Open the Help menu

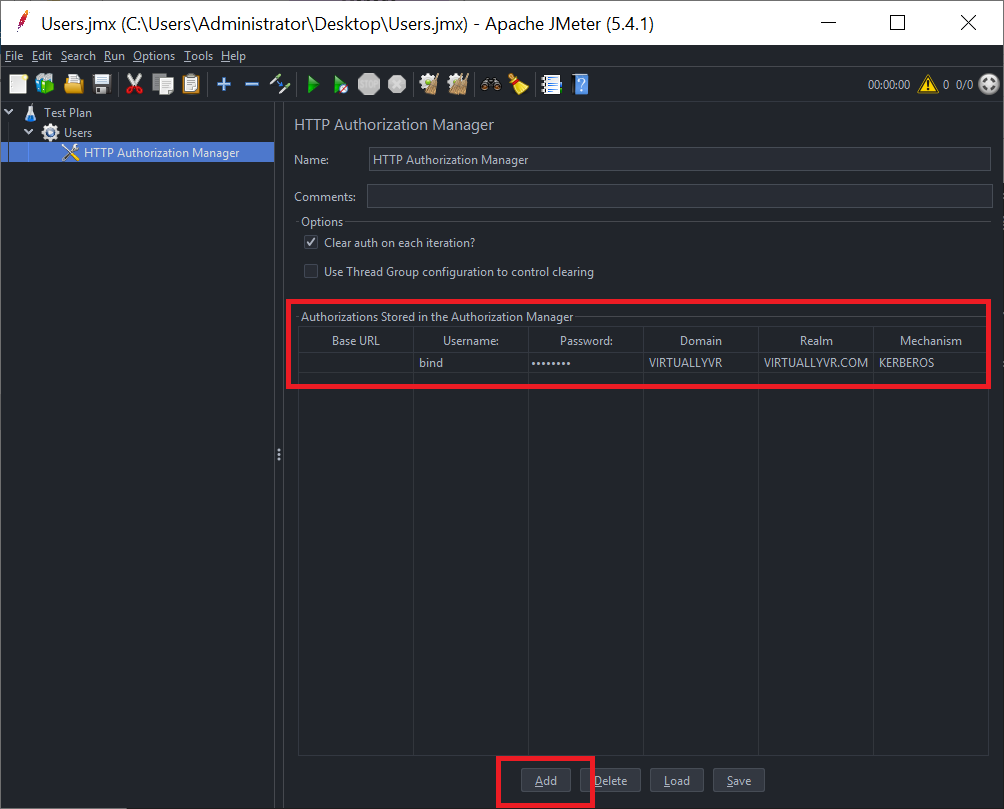[233, 56]
